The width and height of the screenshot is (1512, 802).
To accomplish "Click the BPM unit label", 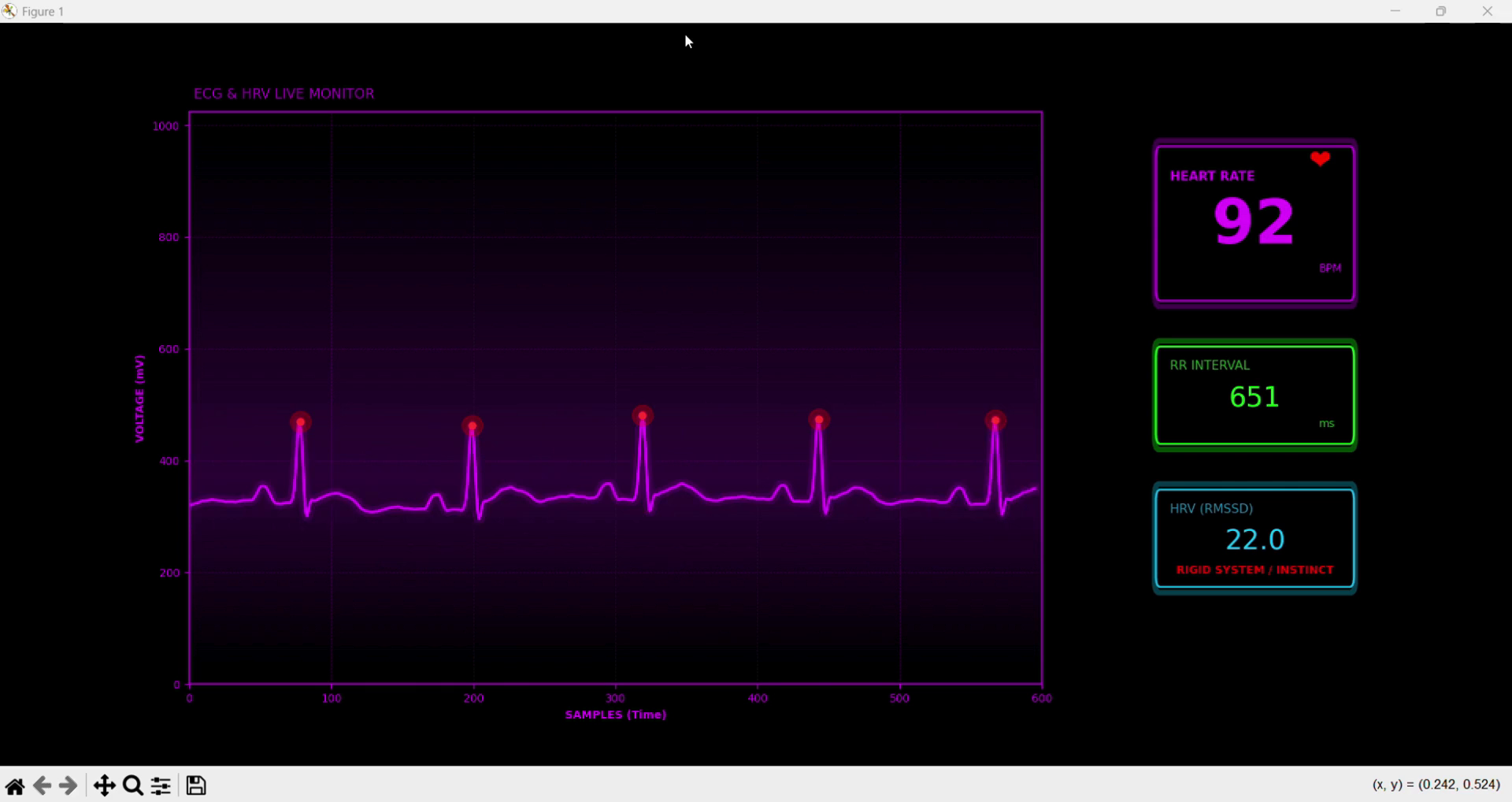I will click(x=1330, y=268).
